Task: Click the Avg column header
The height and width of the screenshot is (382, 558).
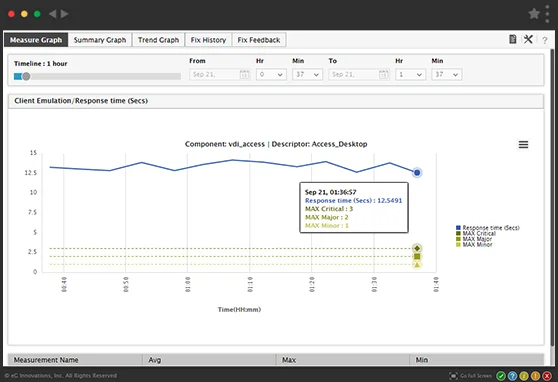Action: pos(209,360)
